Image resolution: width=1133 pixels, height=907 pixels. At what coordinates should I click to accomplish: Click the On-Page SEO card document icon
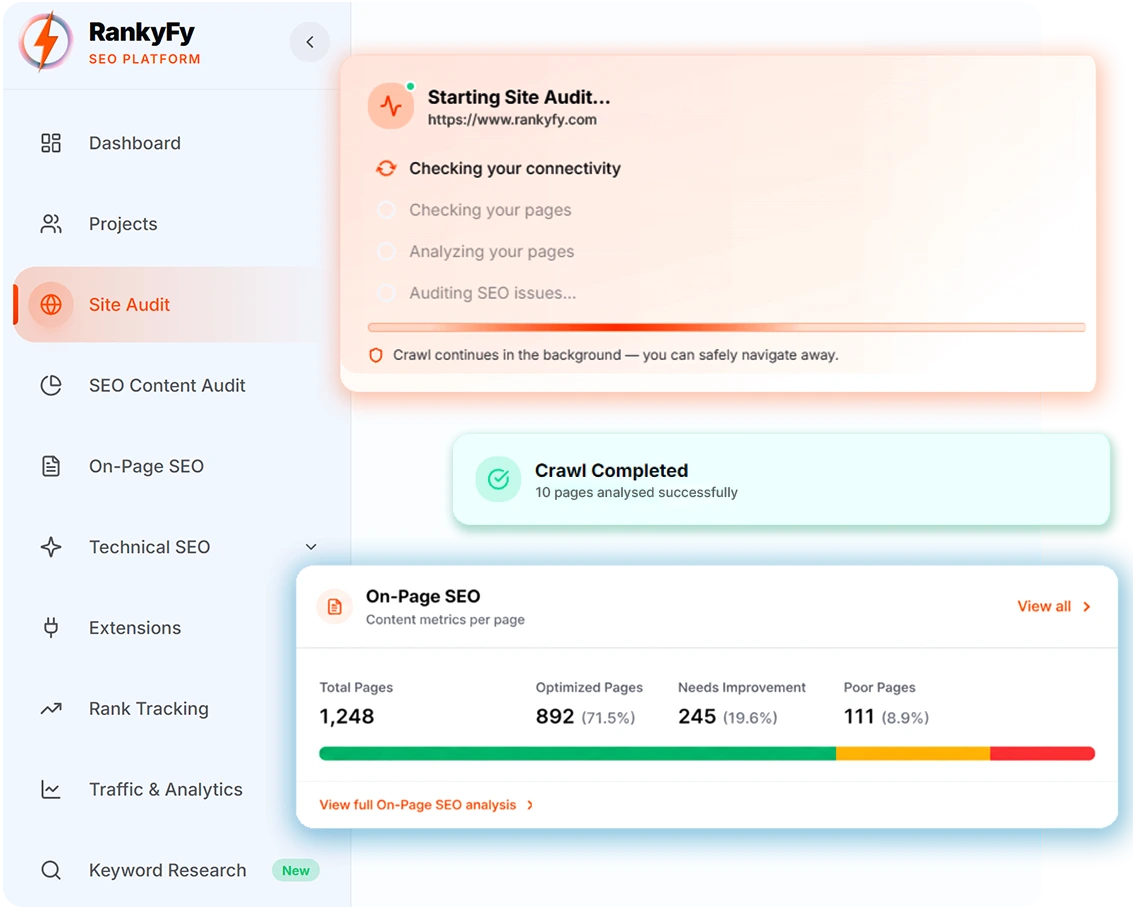pyautogui.click(x=335, y=606)
